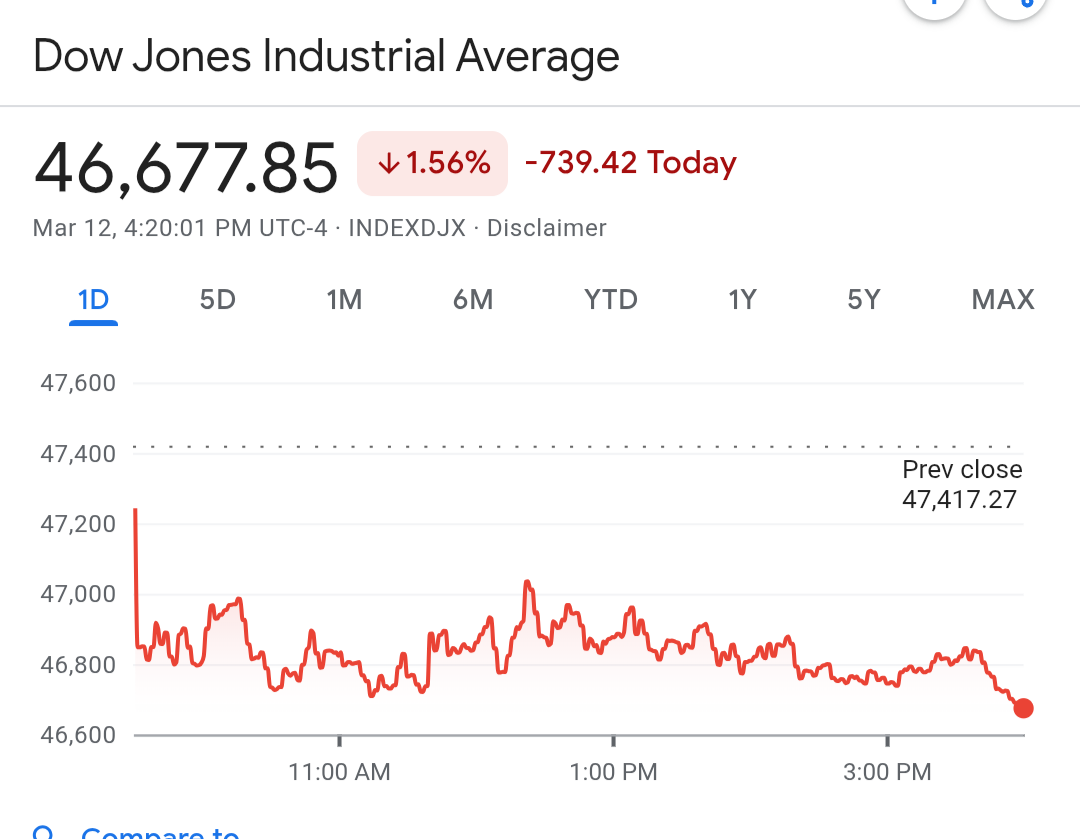
Task: Click the 1:00 PM time axis label
Action: (614, 772)
